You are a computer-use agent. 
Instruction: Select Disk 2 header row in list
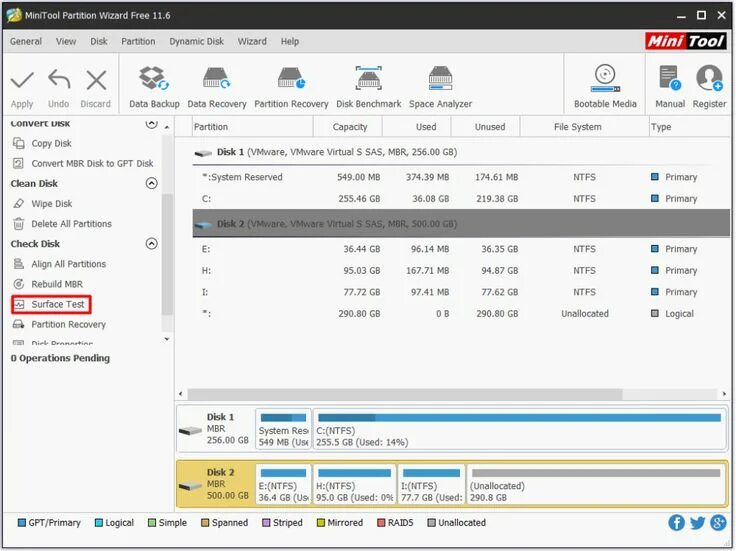[x=461, y=223]
